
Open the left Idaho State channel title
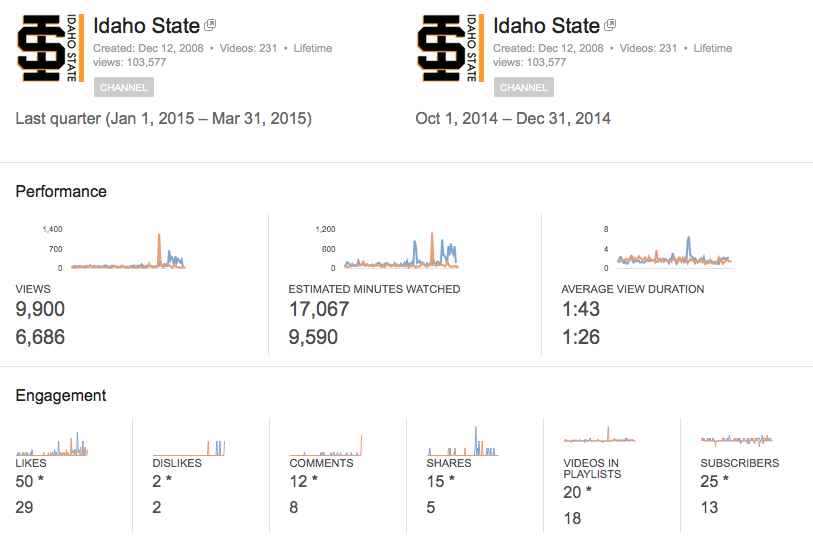(x=146, y=26)
